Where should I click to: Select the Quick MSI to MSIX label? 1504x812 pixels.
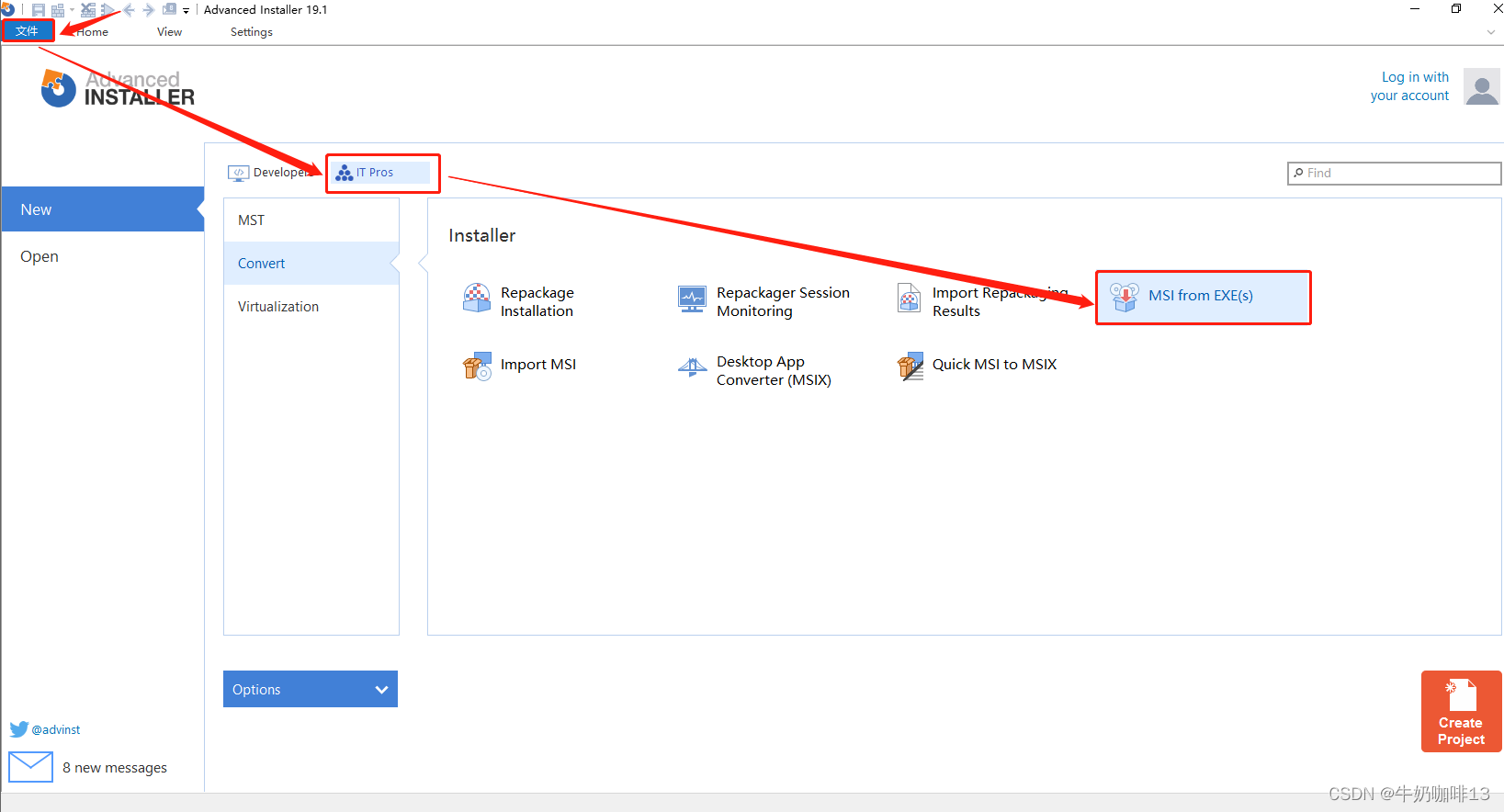(x=994, y=365)
